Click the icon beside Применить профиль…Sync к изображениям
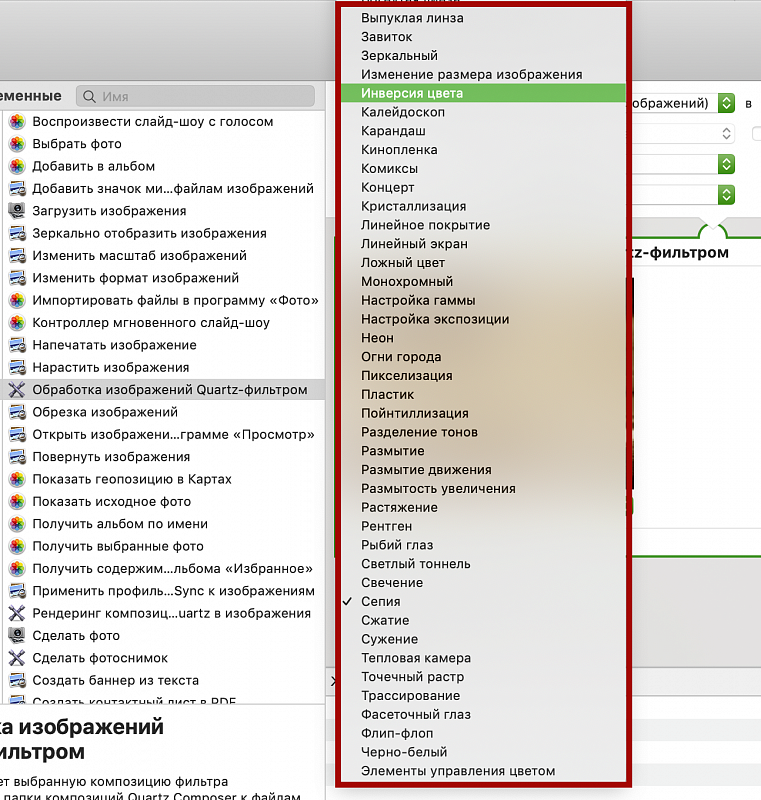 [x=17, y=591]
